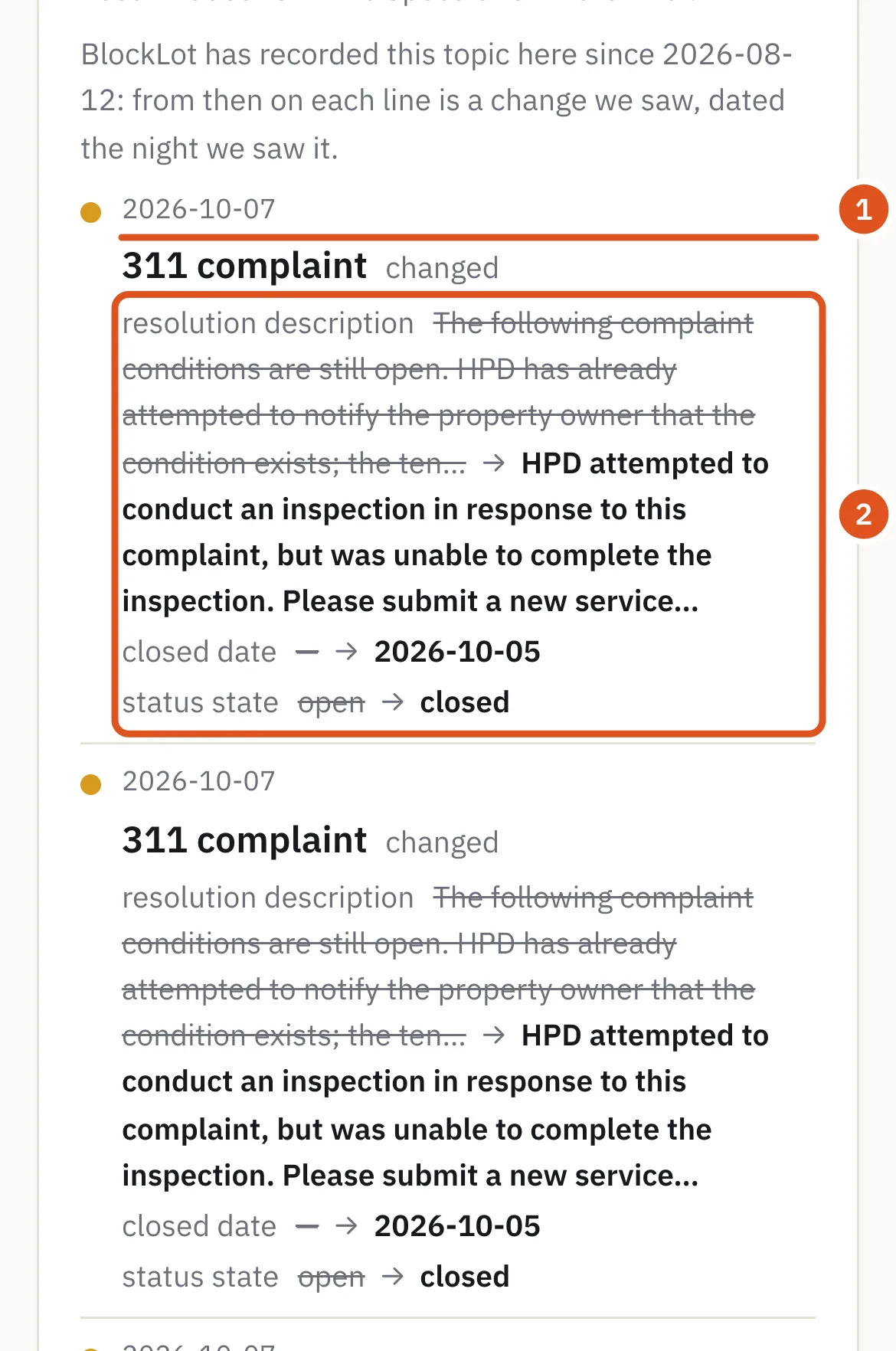Image resolution: width=896 pixels, height=1351 pixels.
Task: Click the struck-through open status in the first entry
Action: point(331,702)
